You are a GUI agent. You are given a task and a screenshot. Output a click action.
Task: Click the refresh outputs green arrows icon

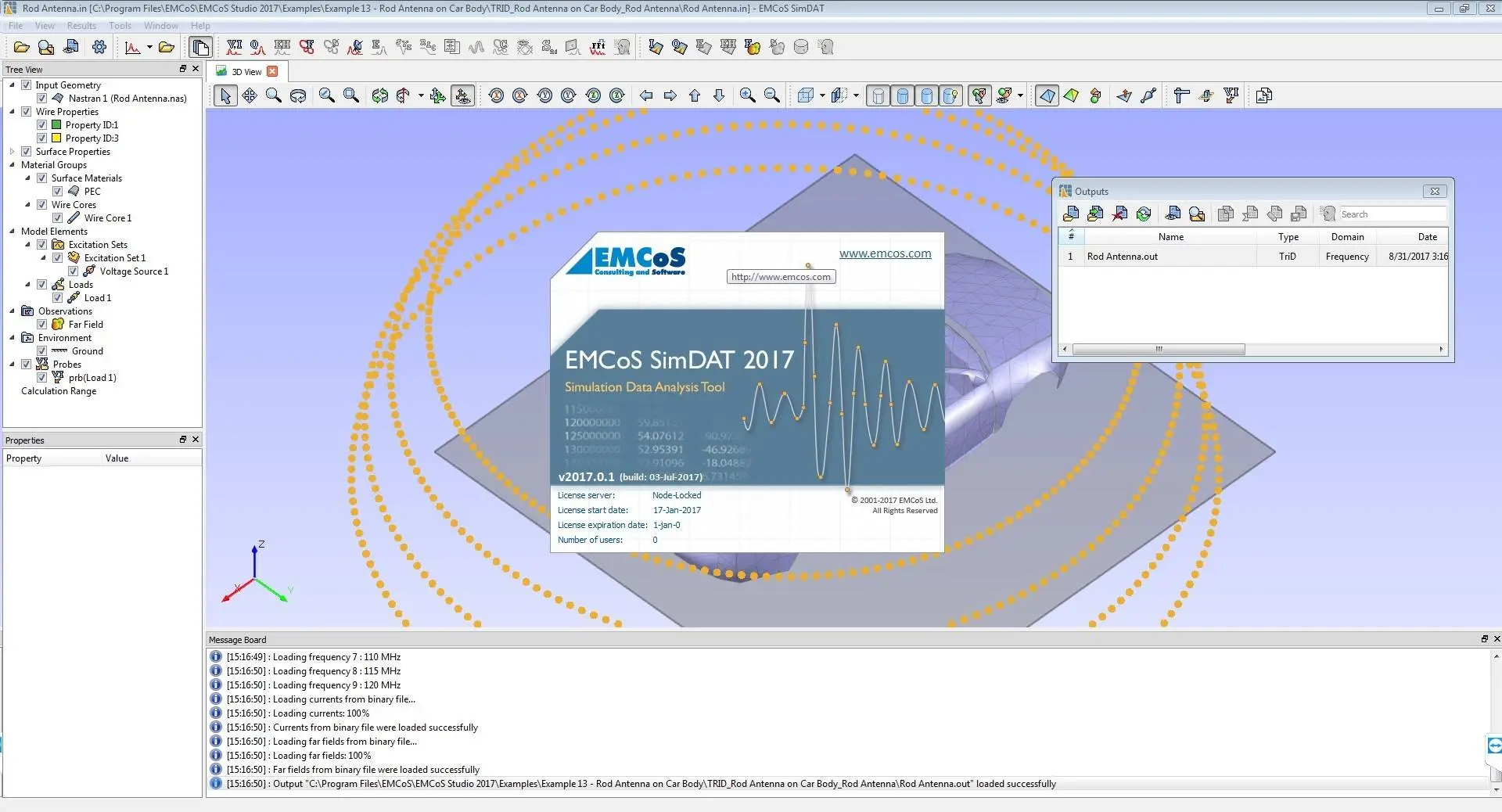[x=1144, y=214]
